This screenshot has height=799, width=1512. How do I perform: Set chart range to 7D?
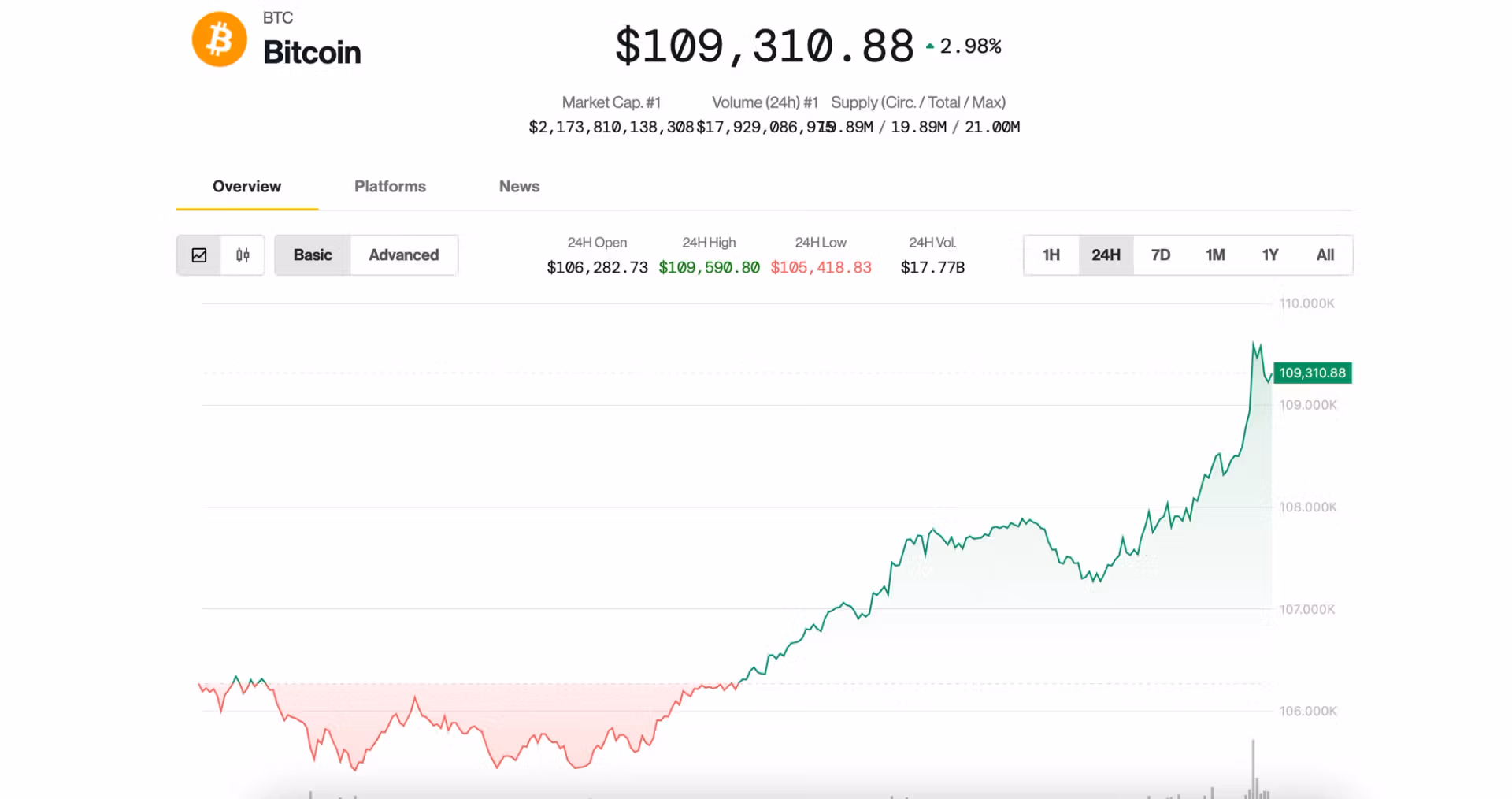click(1161, 255)
